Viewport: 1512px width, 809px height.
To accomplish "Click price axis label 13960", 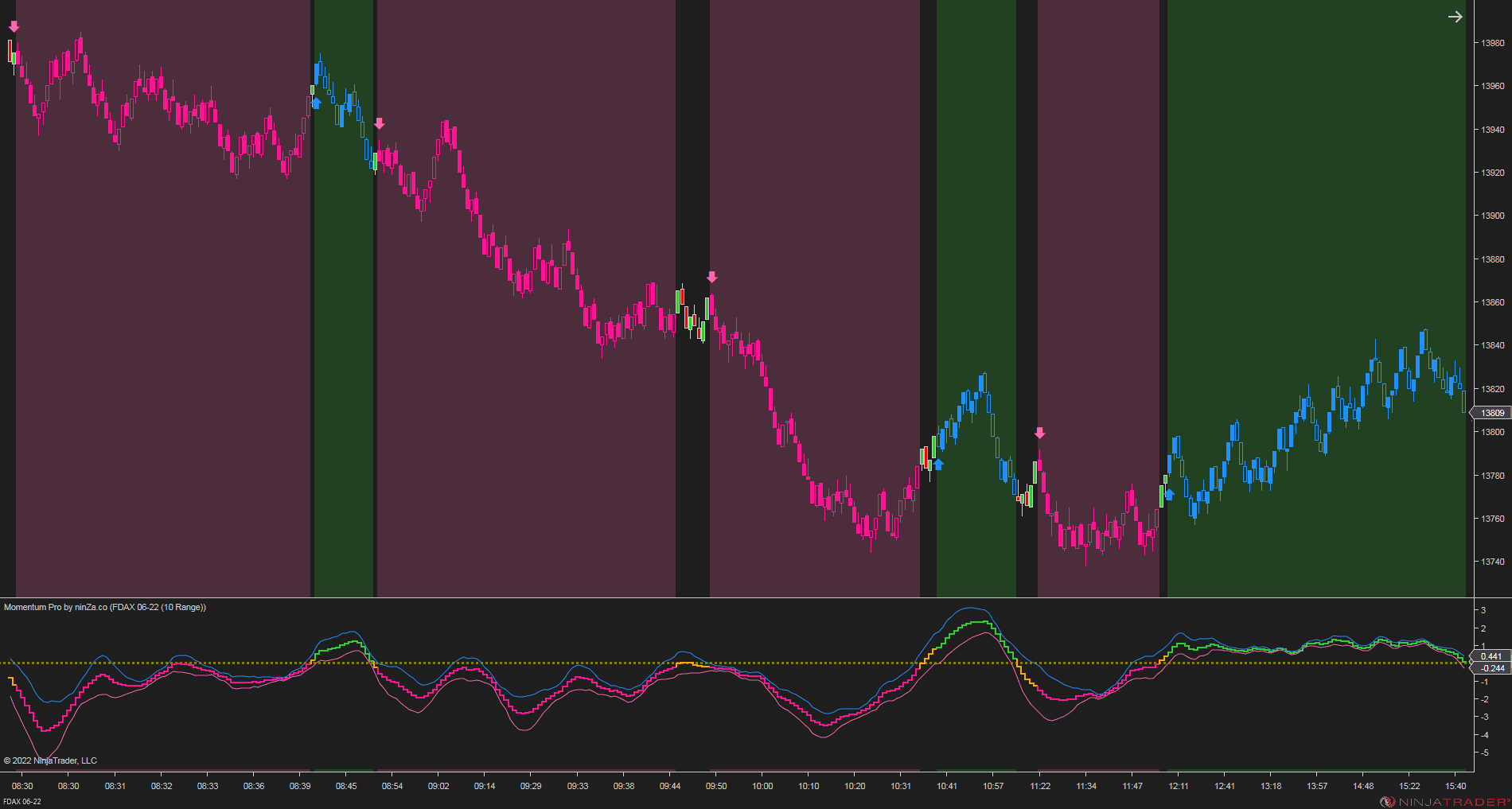I will point(1493,86).
